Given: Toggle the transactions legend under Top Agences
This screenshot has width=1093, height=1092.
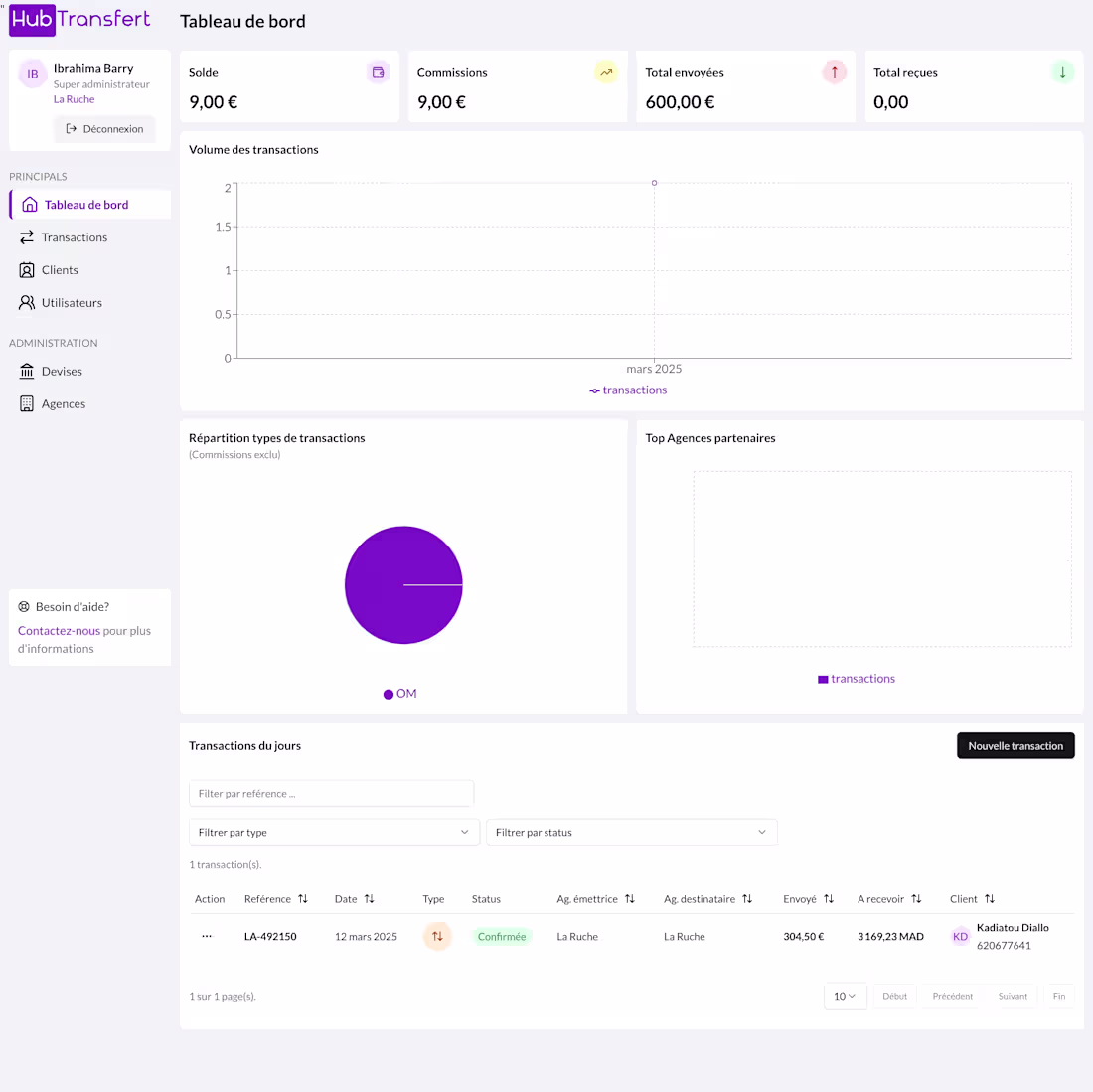Looking at the screenshot, I should coord(856,679).
